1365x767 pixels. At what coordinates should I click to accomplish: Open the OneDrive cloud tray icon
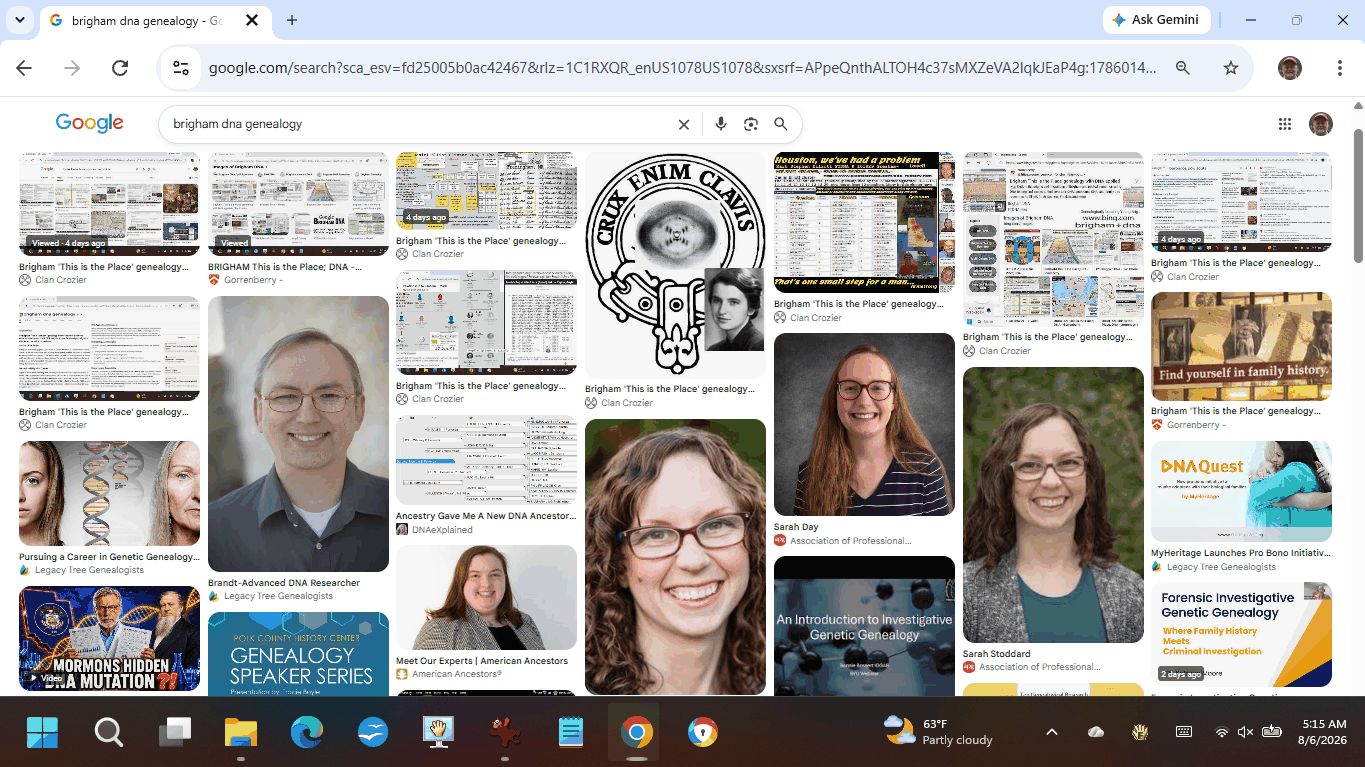(1096, 732)
